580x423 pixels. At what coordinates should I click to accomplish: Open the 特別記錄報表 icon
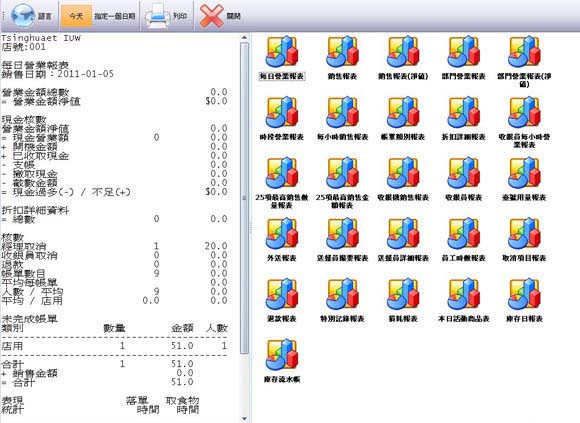pos(342,300)
